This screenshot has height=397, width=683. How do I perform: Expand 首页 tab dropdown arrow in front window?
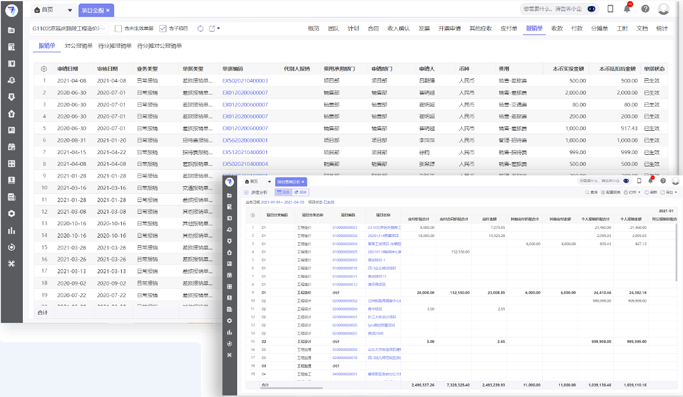pos(269,182)
